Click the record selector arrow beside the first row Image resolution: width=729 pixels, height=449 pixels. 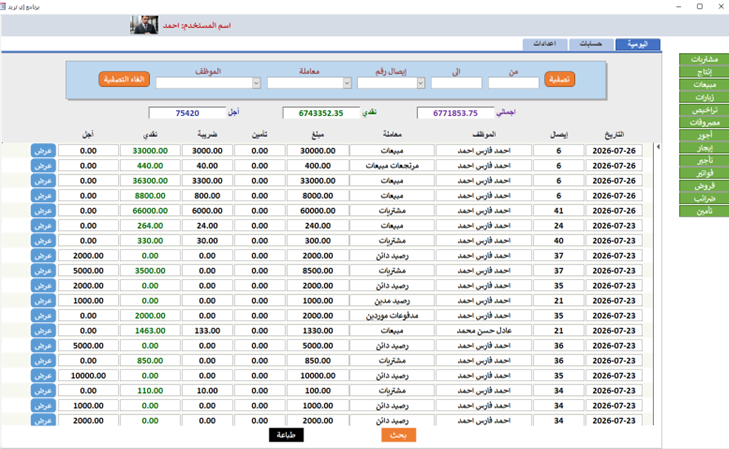(658, 147)
